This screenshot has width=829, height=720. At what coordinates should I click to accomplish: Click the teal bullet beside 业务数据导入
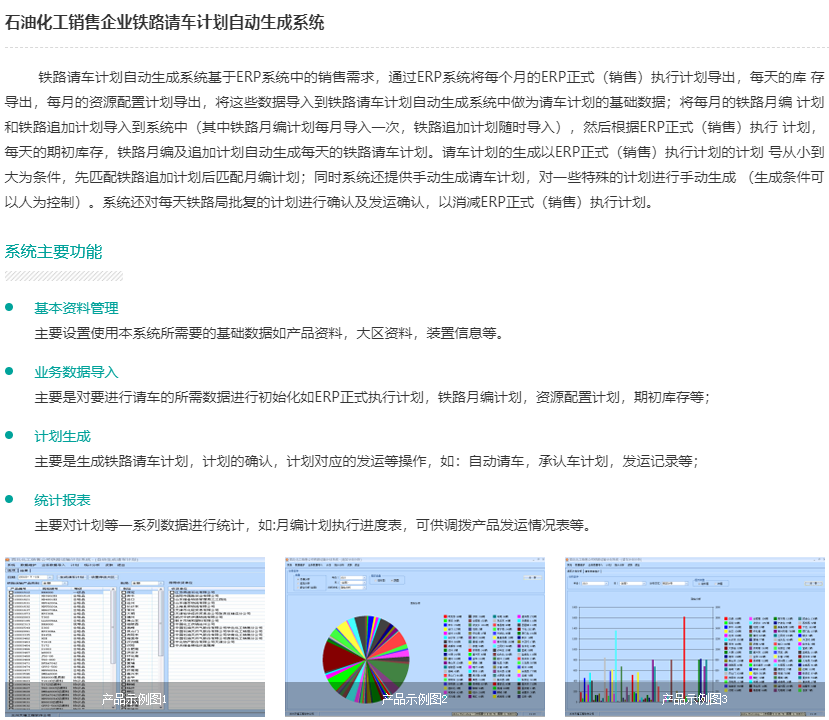pyautogui.click(x=10, y=371)
